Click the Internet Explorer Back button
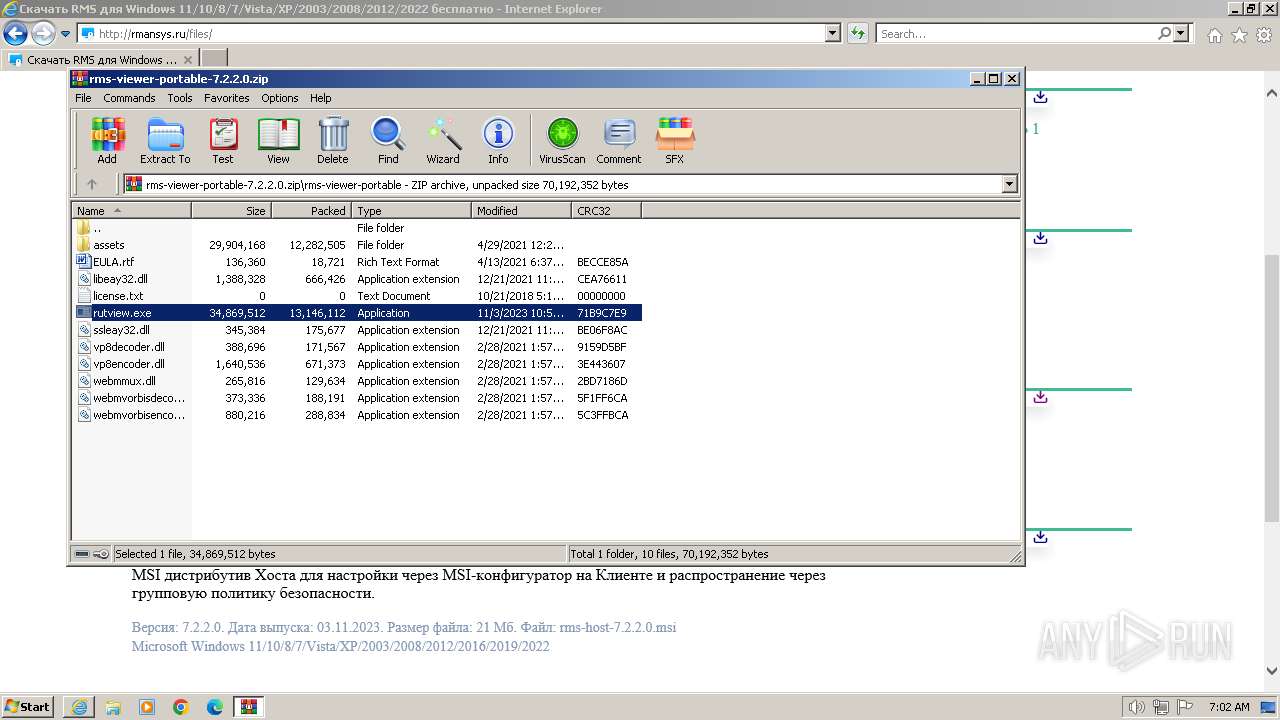This screenshot has width=1280, height=720. click(x=15, y=34)
